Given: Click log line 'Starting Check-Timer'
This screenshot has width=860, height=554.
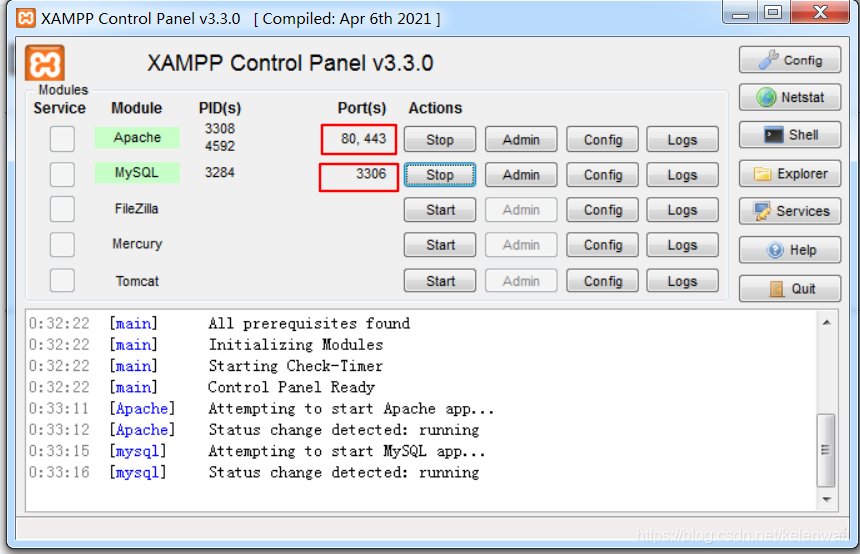Looking at the screenshot, I should (x=296, y=366).
